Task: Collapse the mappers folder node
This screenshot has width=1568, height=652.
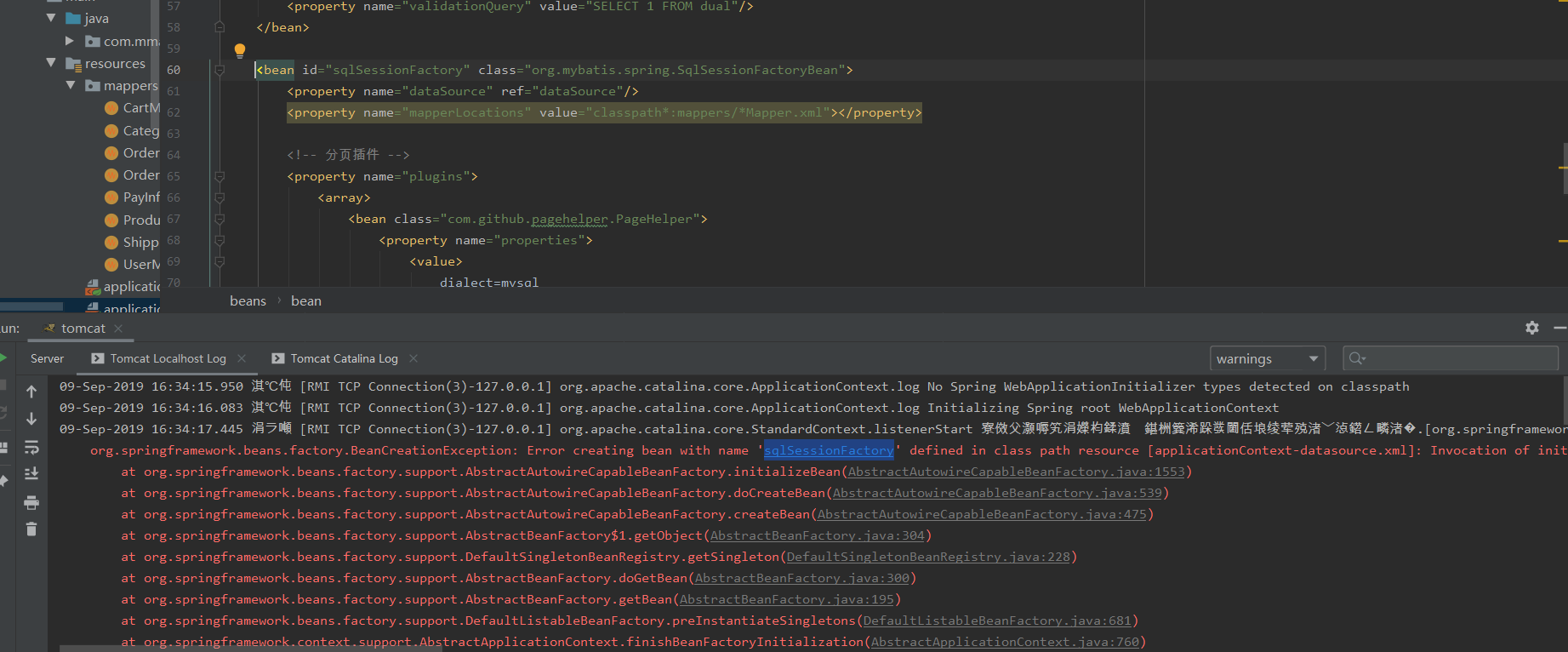Action: point(70,85)
